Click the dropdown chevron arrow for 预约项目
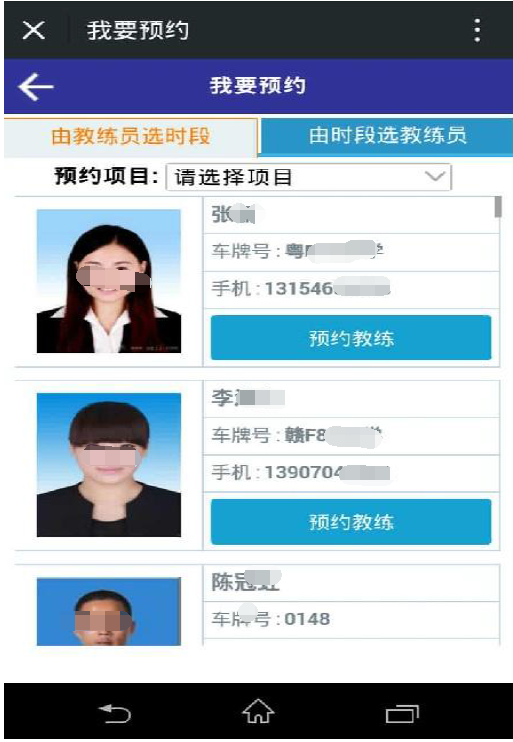Image resolution: width=513 pixels, height=742 pixels. click(435, 177)
